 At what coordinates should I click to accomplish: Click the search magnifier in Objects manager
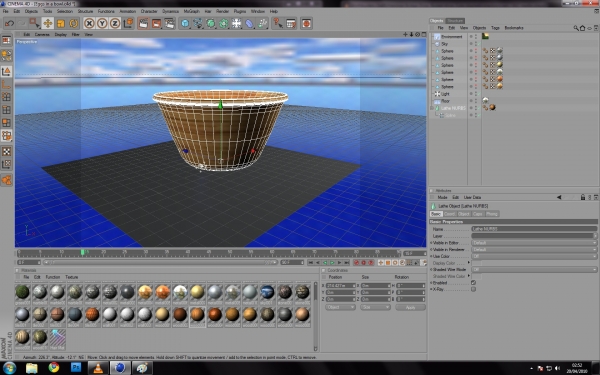(576, 28)
